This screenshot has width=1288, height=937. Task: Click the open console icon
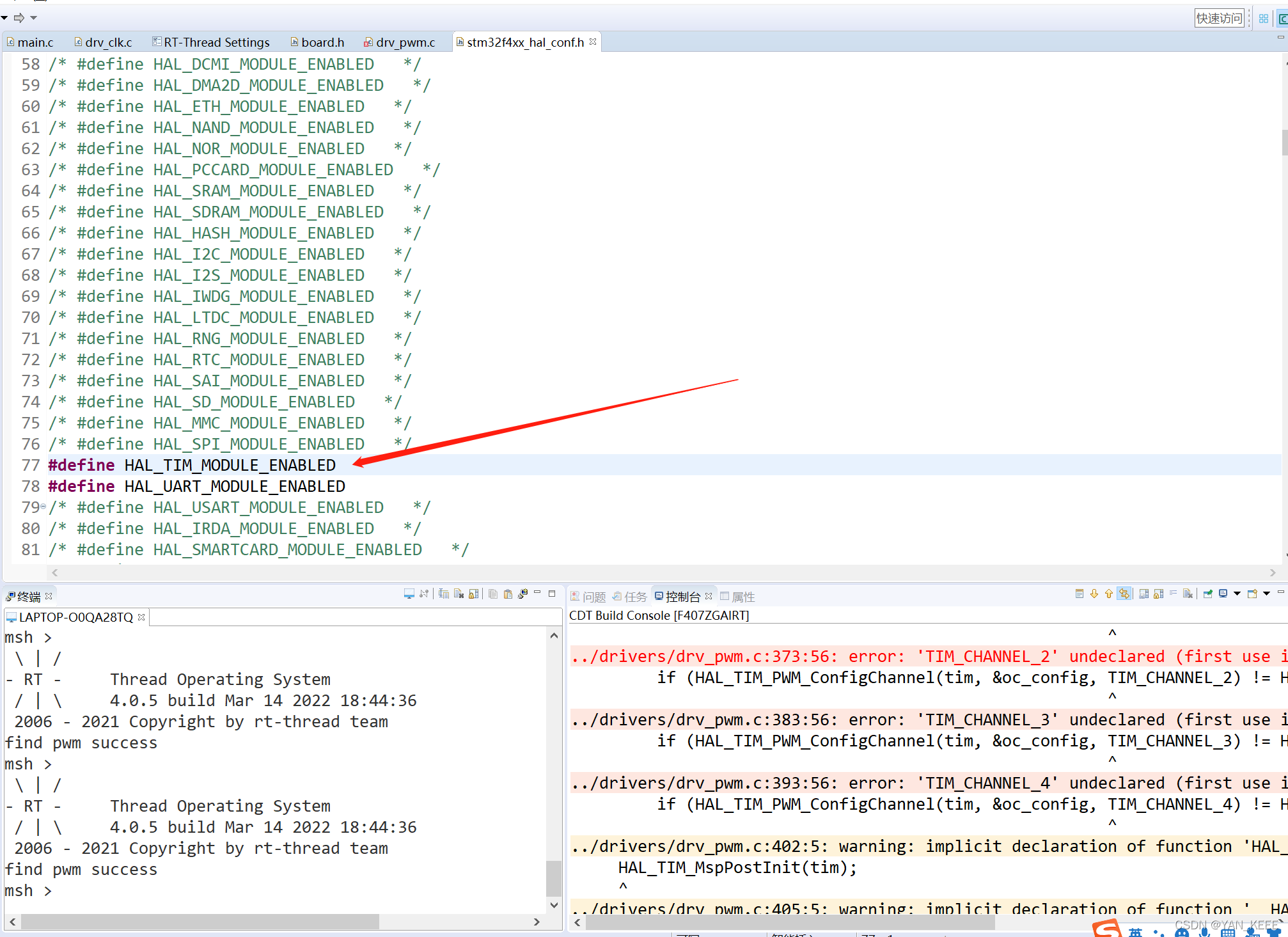coord(1252,594)
